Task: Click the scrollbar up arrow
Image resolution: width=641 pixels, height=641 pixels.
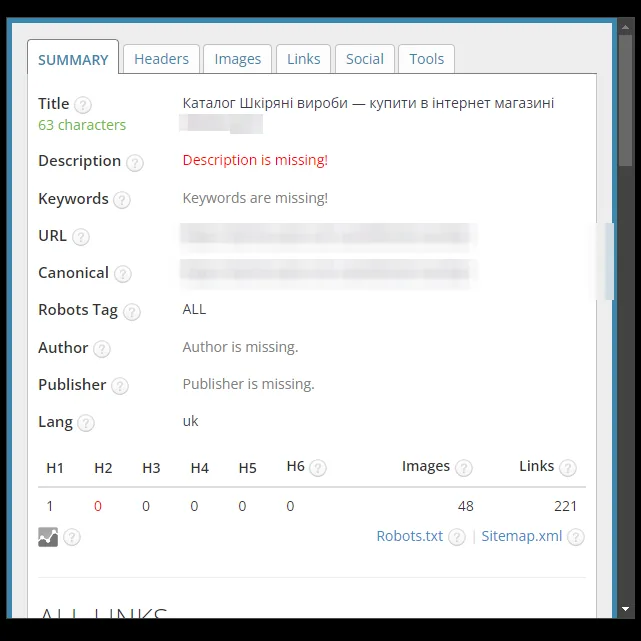Action: pos(625,27)
